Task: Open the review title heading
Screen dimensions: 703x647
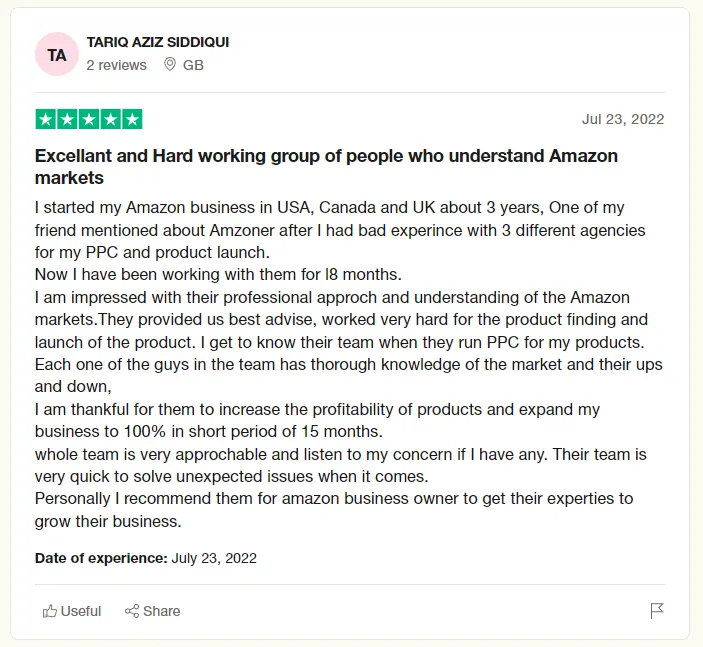Action: click(326, 167)
